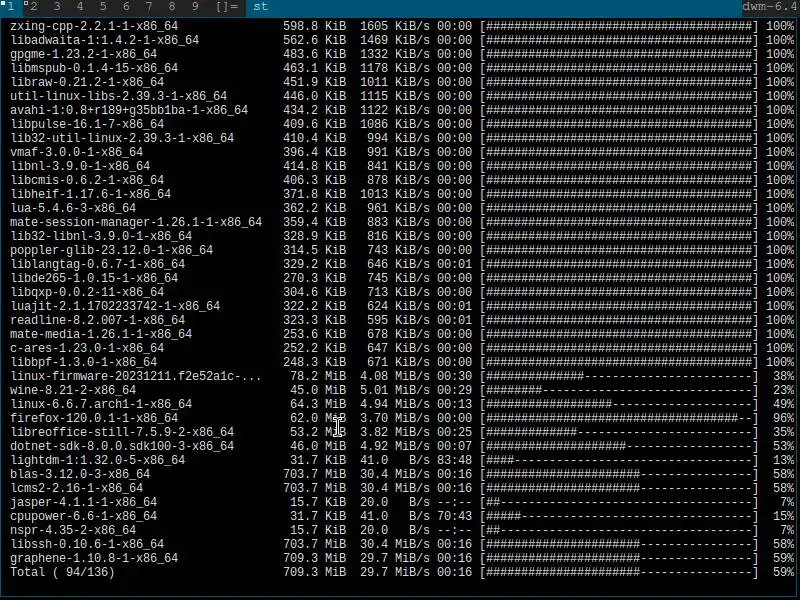Click libheif-1.17.6-1-x86_64 package name
This screenshot has height=600, width=800.
(90, 194)
